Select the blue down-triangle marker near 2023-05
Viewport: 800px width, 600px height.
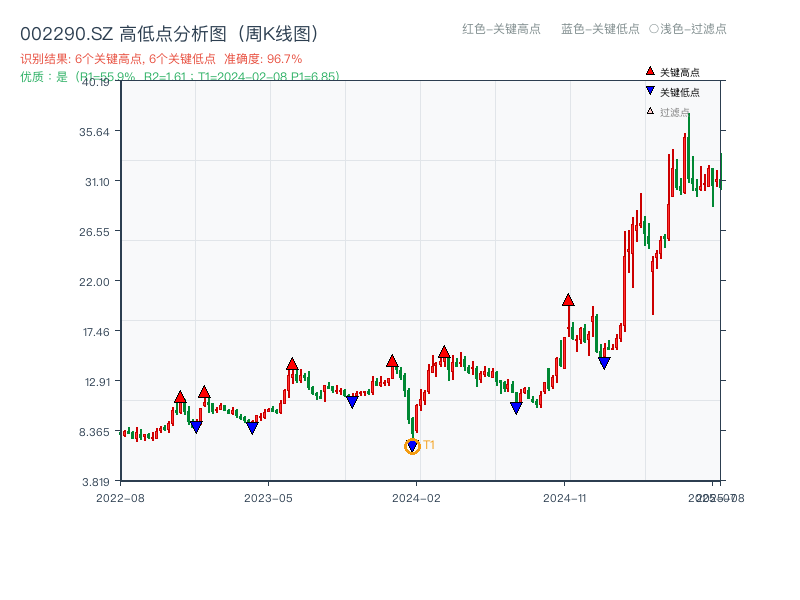pyautogui.click(x=252, y=427)
